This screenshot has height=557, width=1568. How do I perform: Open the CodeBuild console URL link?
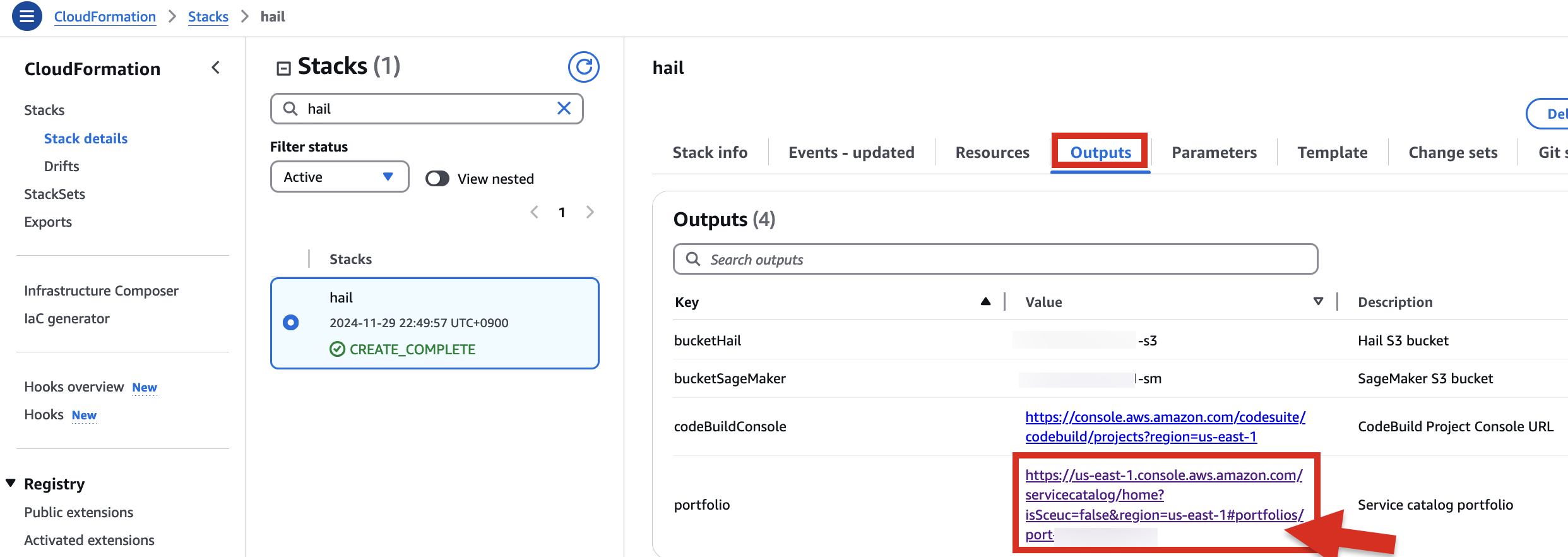click(1165, 426)
